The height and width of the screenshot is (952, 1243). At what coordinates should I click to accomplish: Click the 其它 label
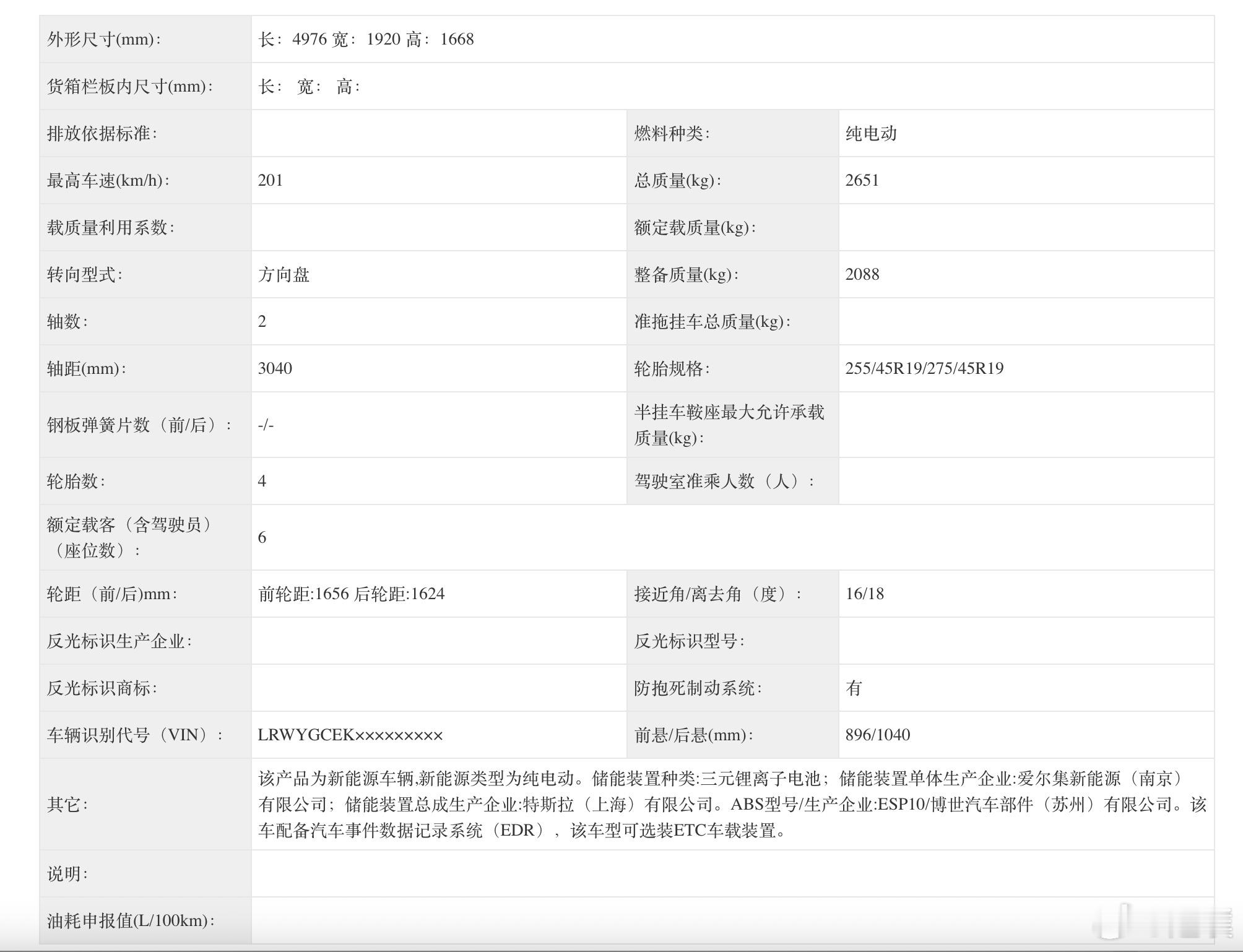click(x=67, y=805)
